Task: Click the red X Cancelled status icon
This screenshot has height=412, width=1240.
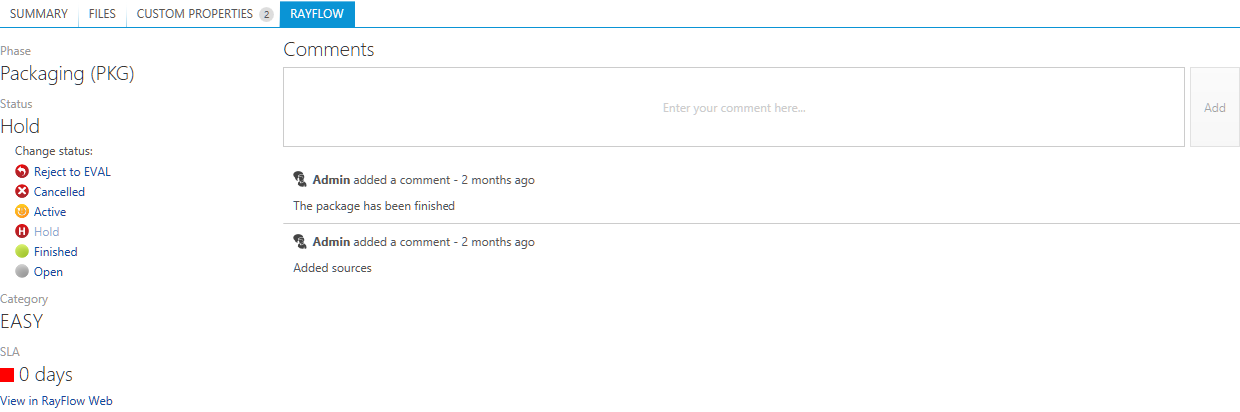Action: 22,192
